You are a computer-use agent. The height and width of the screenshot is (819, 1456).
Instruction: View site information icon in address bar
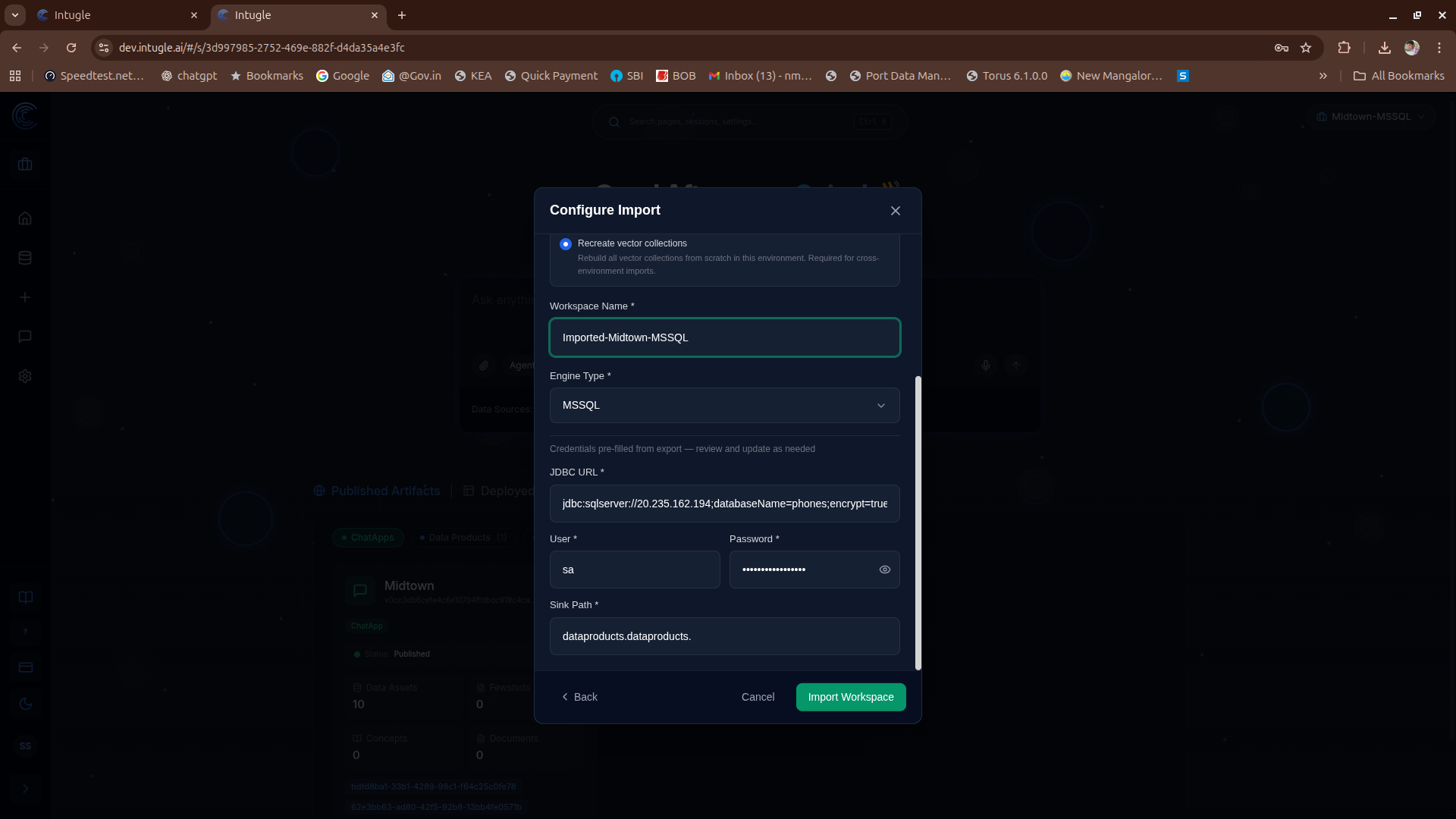coord(104,48)
